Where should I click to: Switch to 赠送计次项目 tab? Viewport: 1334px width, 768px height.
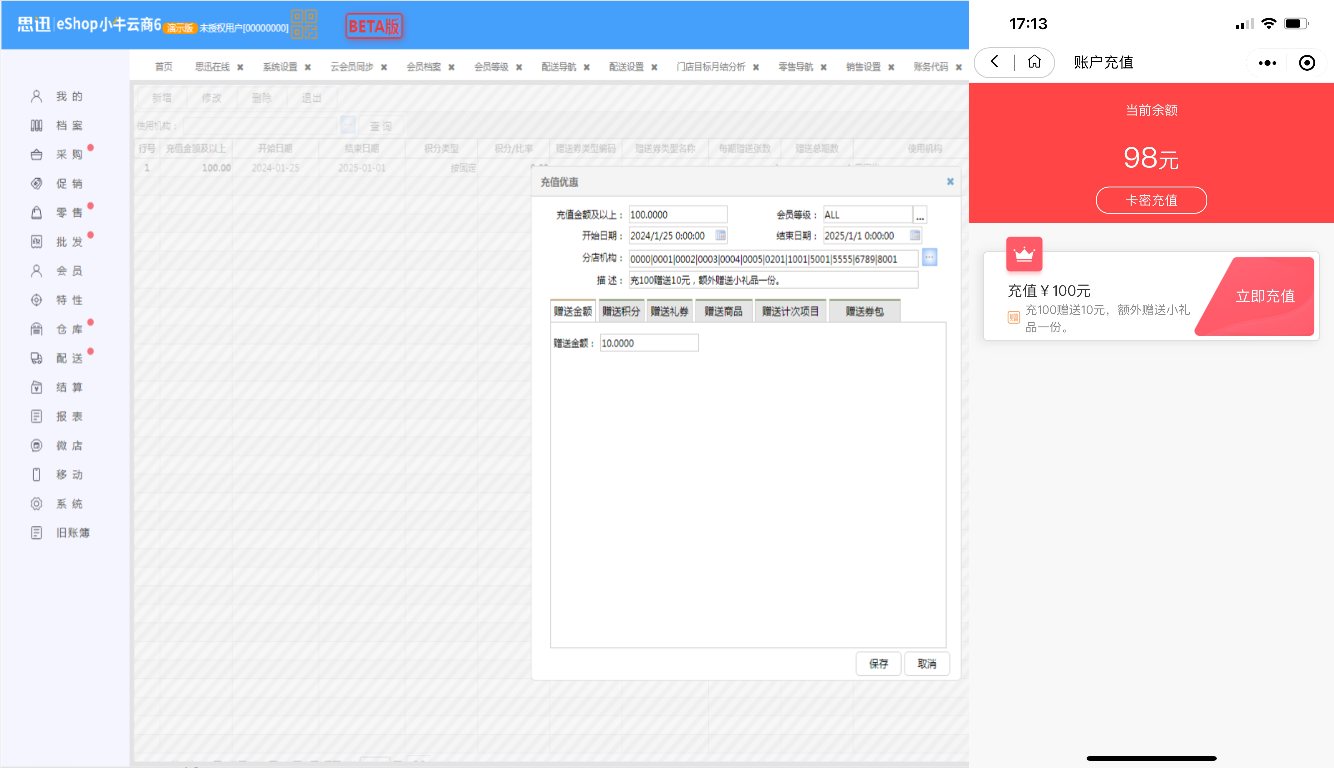point(791,311)
